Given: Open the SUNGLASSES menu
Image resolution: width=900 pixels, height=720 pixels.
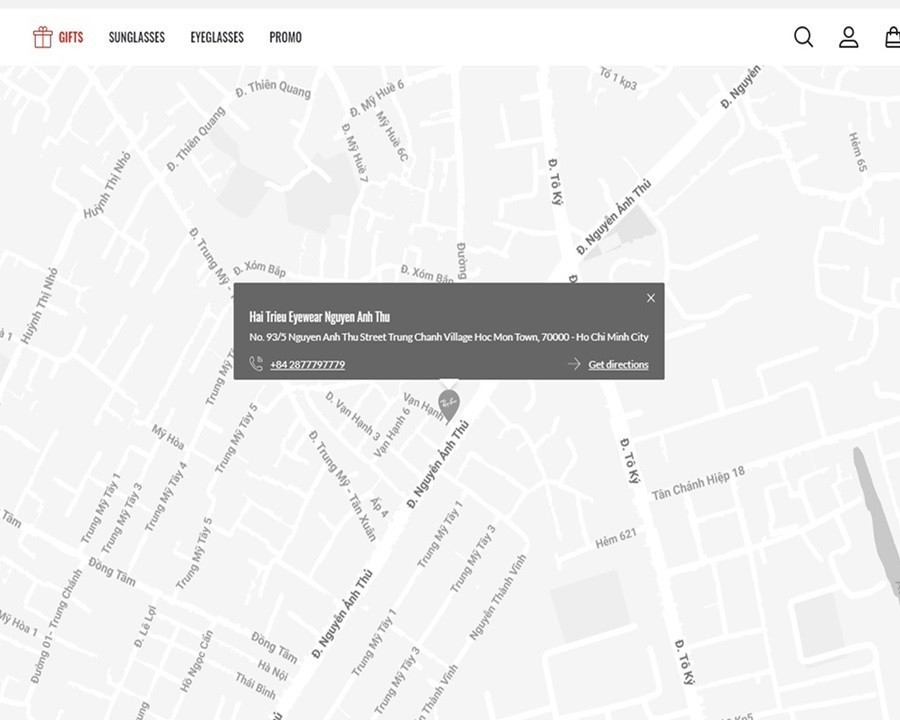Looking at the screenshot, I should point(137,37).
